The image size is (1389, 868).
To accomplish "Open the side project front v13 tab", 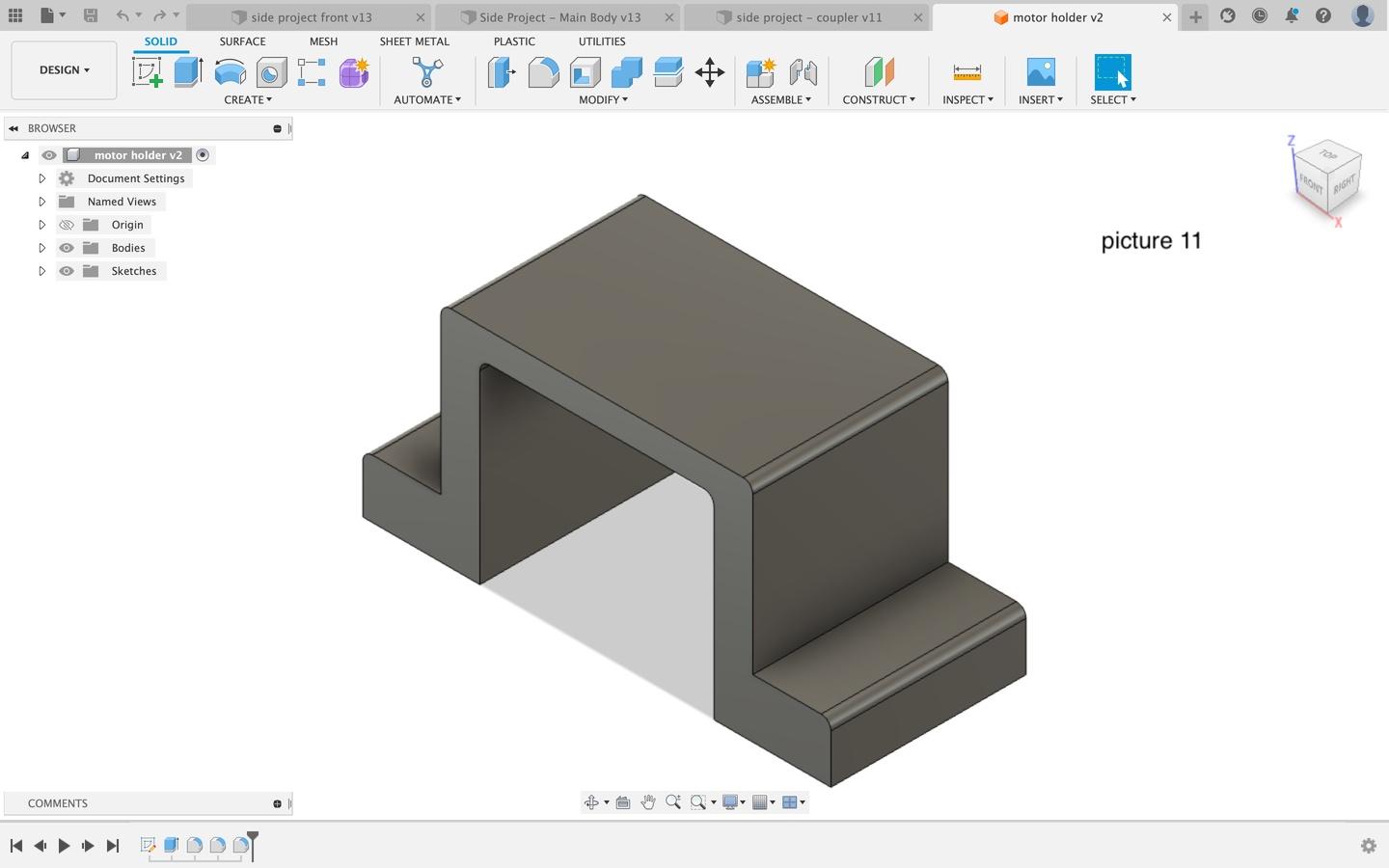I will (309, 17).
